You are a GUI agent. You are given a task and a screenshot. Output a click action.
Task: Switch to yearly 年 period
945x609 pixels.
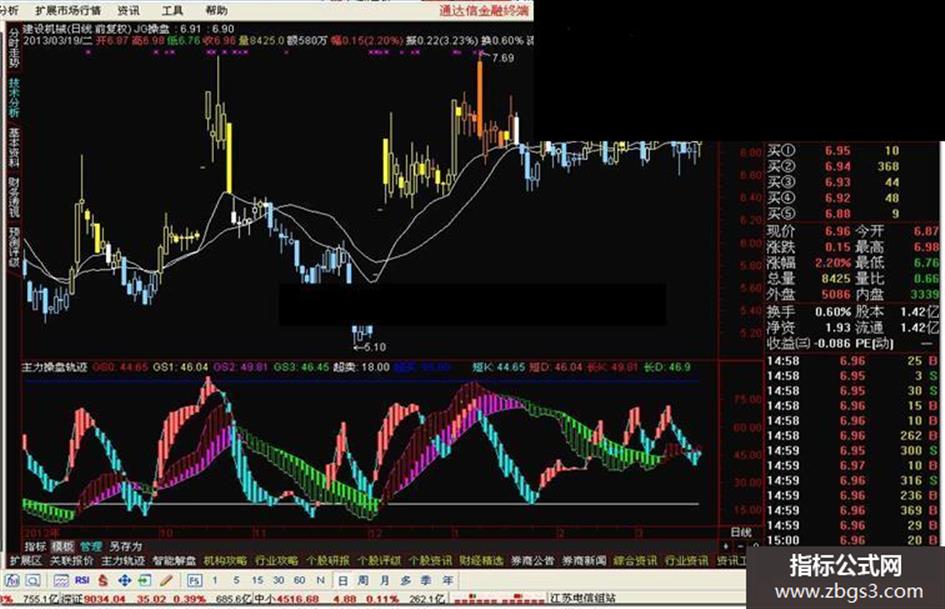coord(448,580)
